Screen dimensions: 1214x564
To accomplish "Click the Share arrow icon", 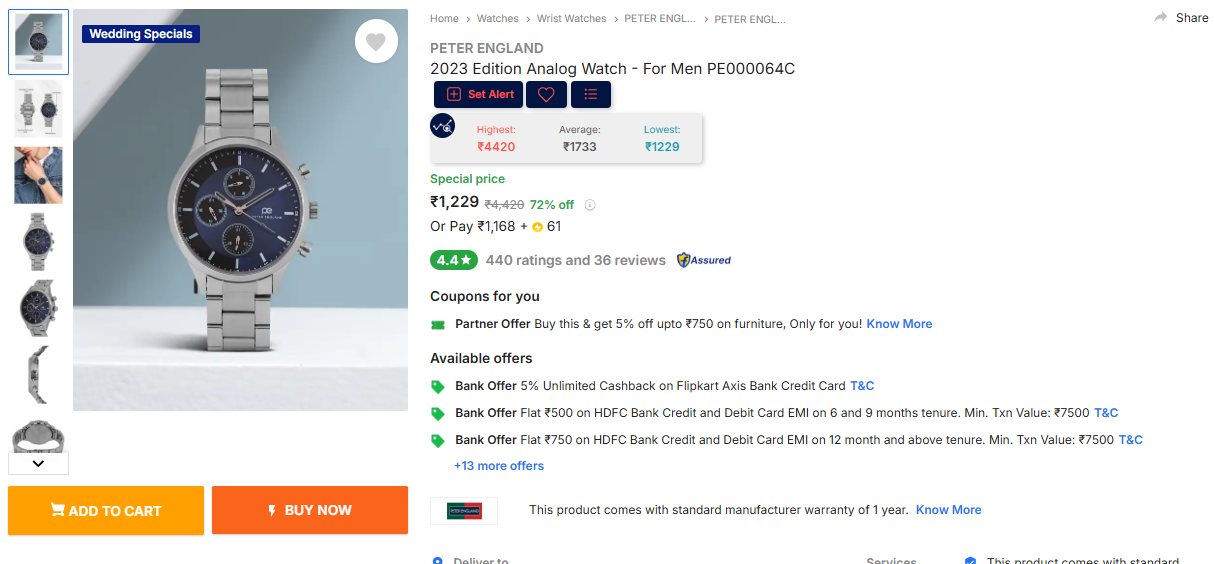I will click(x=1161, y=18).
